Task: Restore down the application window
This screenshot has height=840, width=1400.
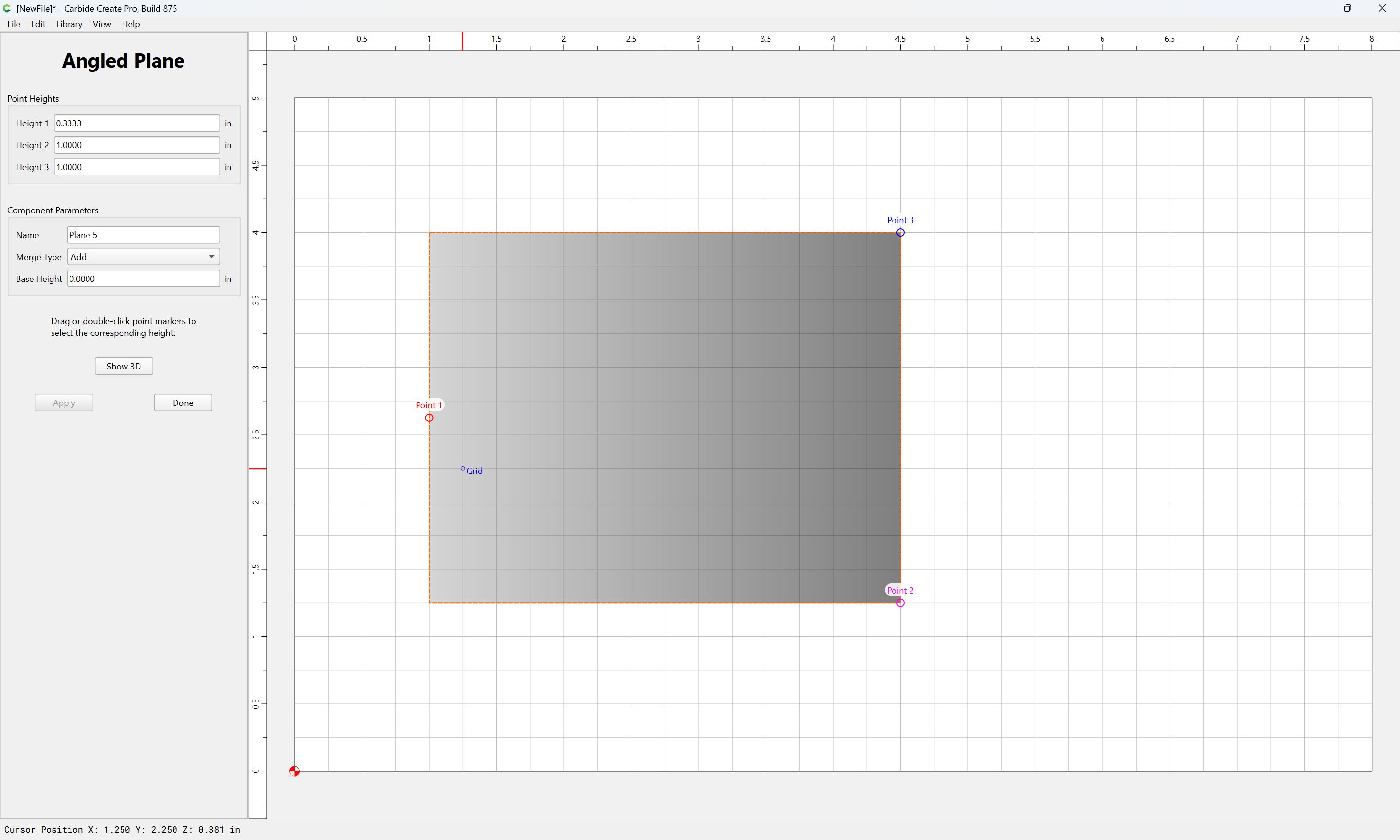Action: click(1347, 8)
